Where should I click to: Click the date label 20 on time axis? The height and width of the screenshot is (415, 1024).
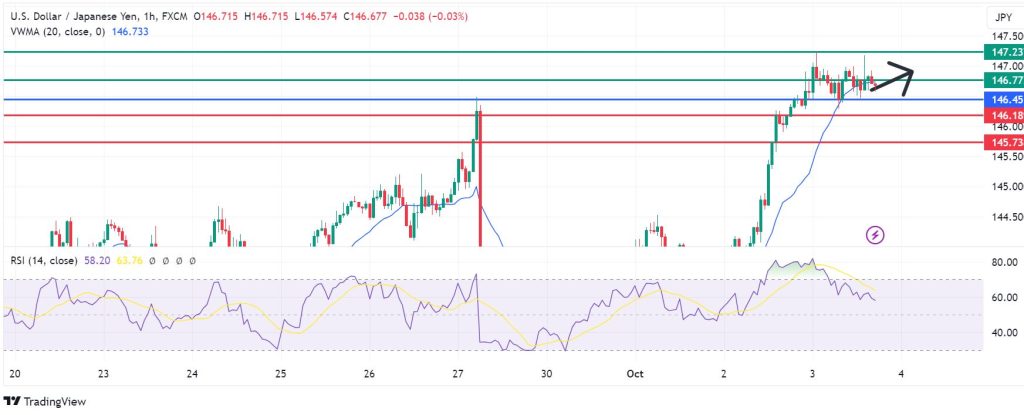point(15,374)
